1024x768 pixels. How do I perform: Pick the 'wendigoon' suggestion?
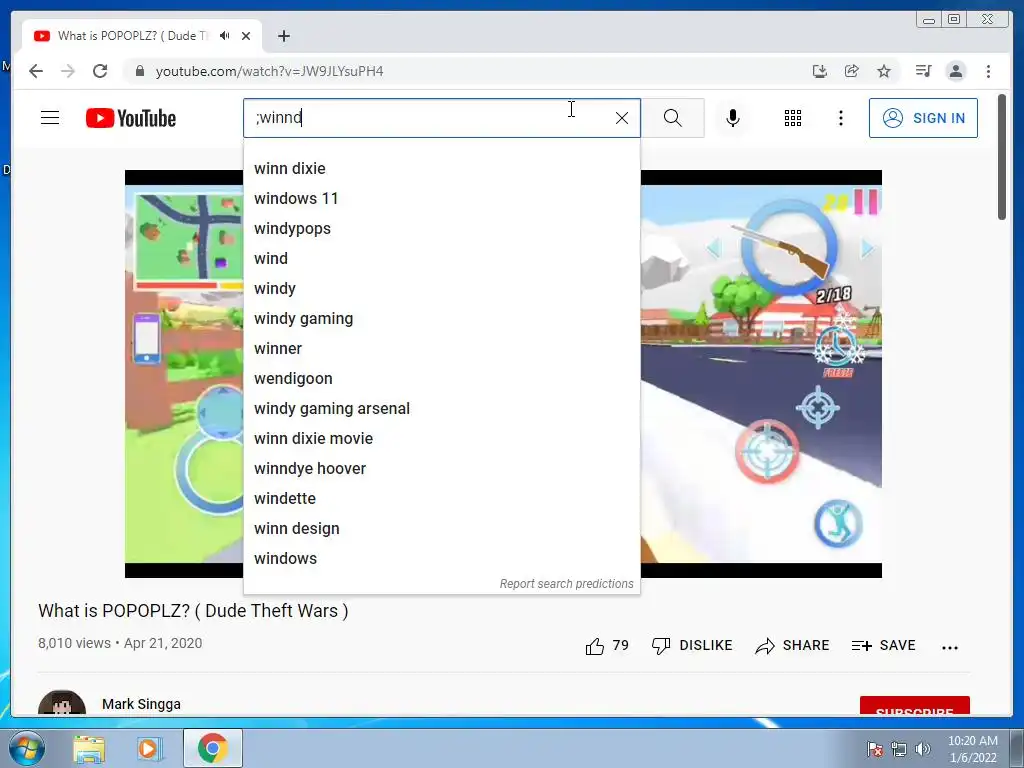click(x=441, y=379)
